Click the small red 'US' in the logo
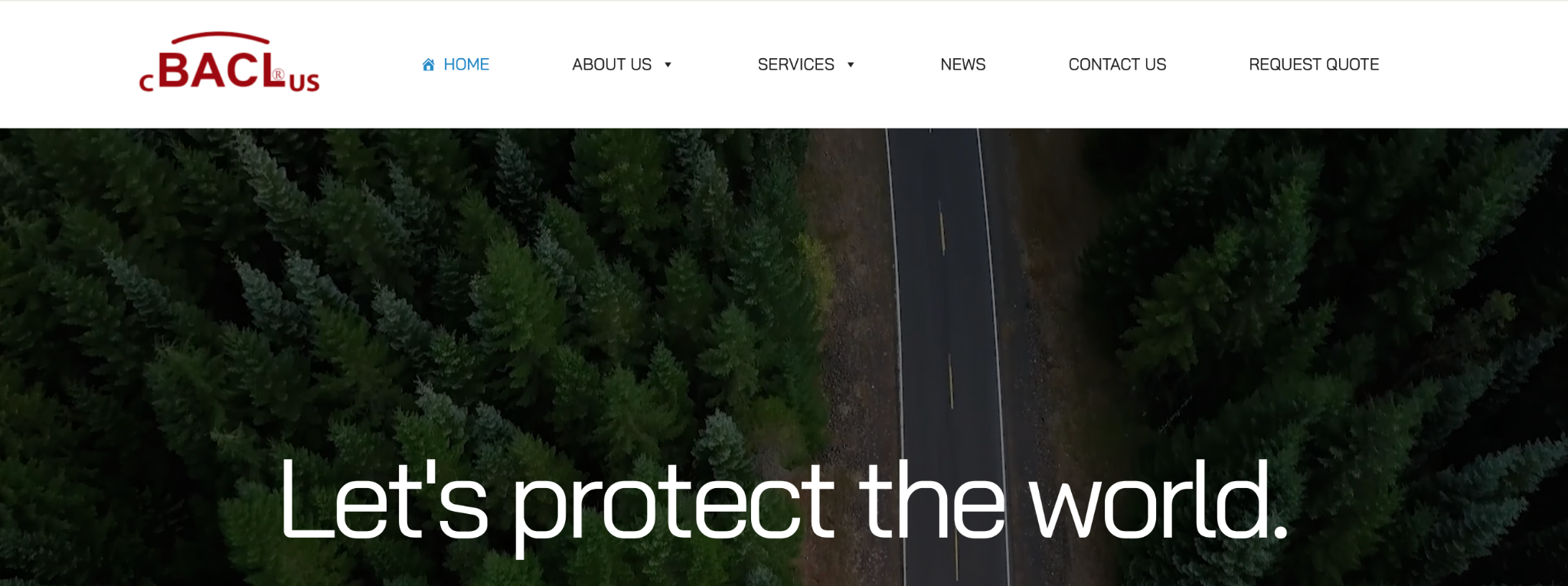 click(304, 82)
